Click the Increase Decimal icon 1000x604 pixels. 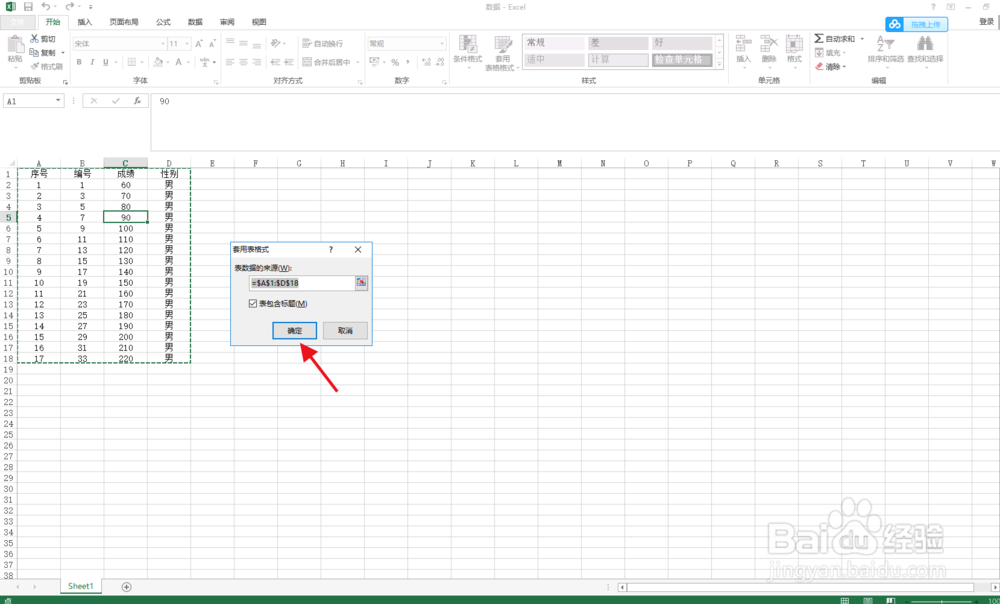click(x=426, y=62)
